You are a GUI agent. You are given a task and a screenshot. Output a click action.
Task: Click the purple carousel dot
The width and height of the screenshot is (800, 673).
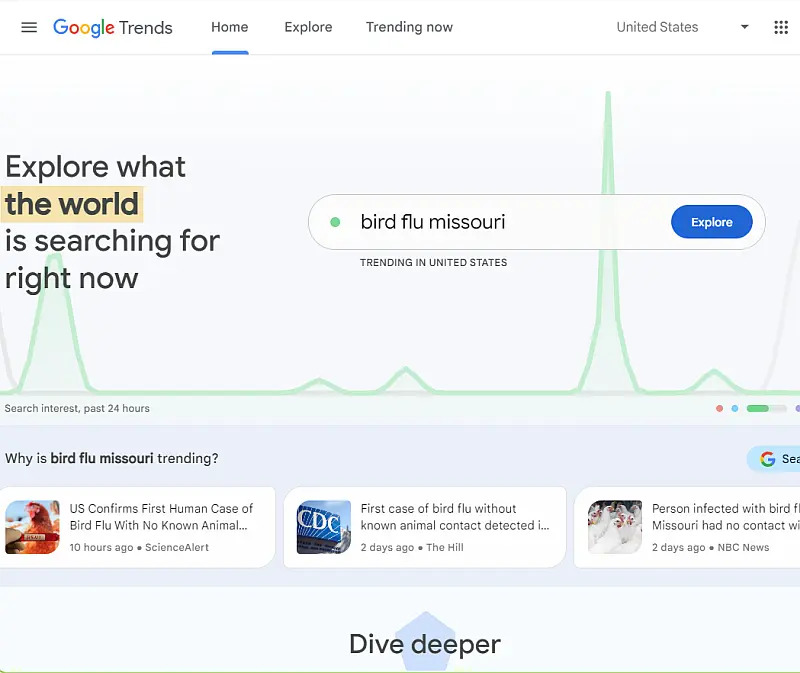[797, 408]
